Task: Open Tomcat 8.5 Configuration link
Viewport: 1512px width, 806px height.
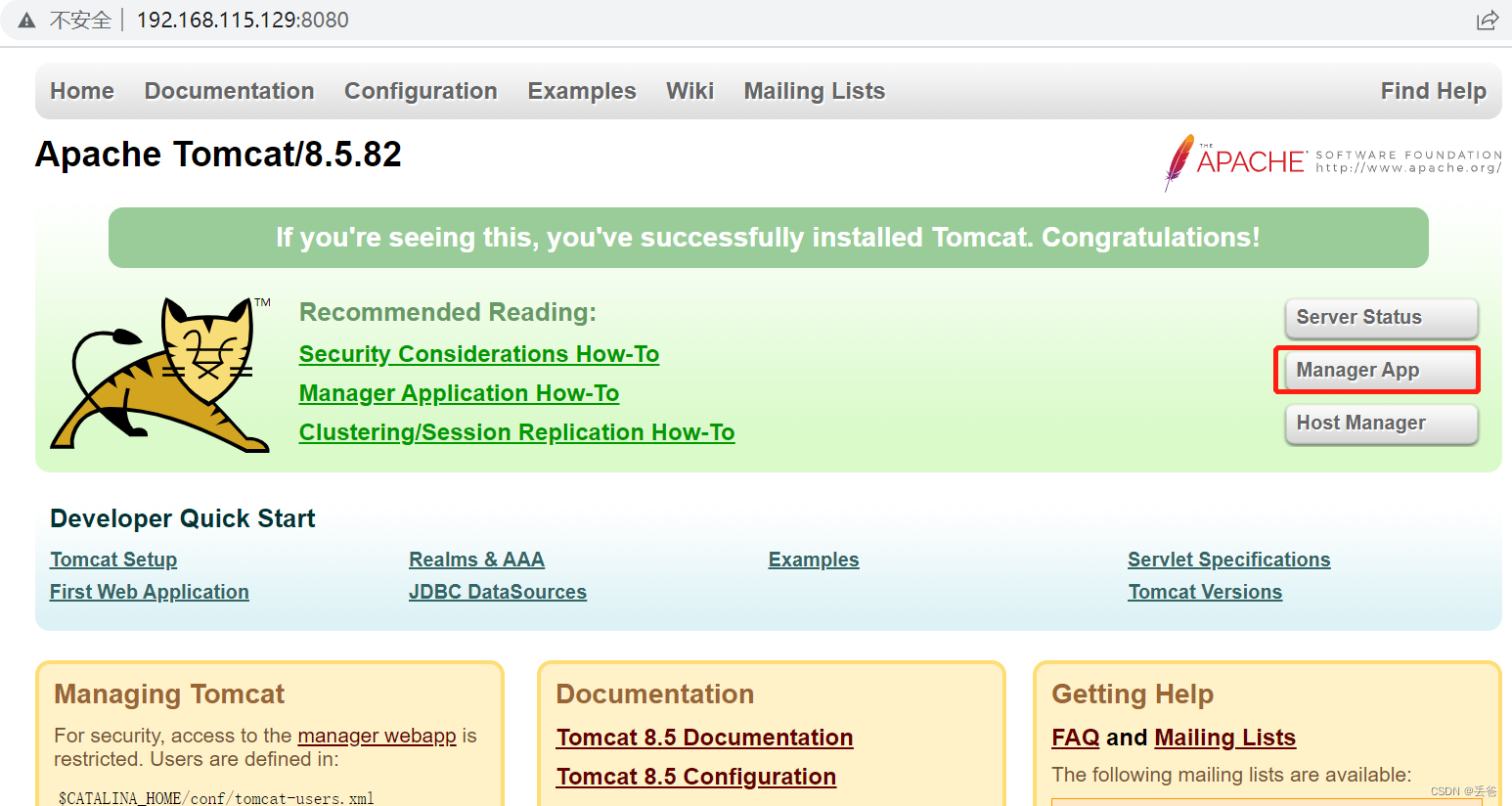Action: tap(696, 777)
